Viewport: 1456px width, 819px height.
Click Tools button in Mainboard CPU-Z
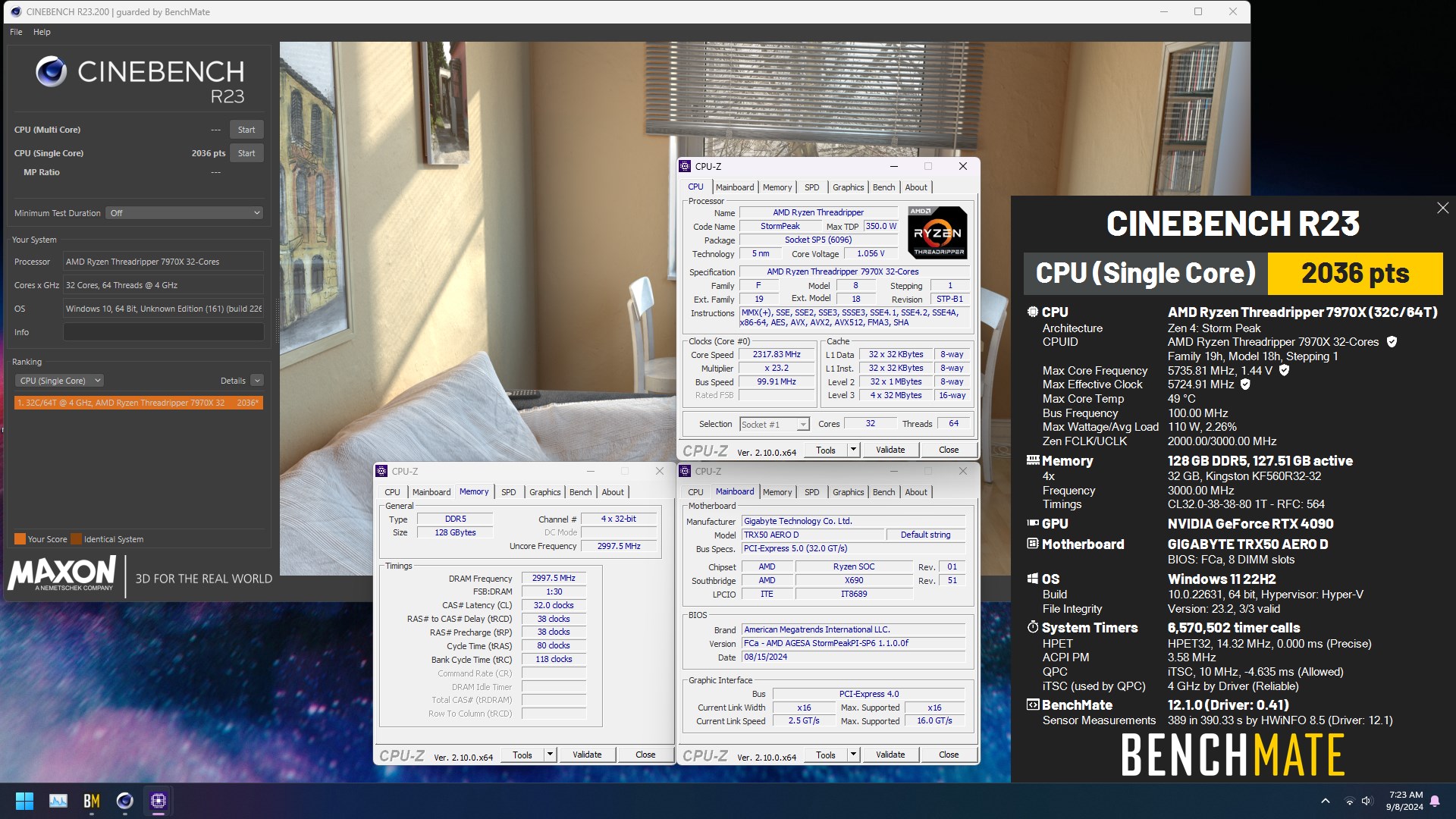tap(825, 755)
